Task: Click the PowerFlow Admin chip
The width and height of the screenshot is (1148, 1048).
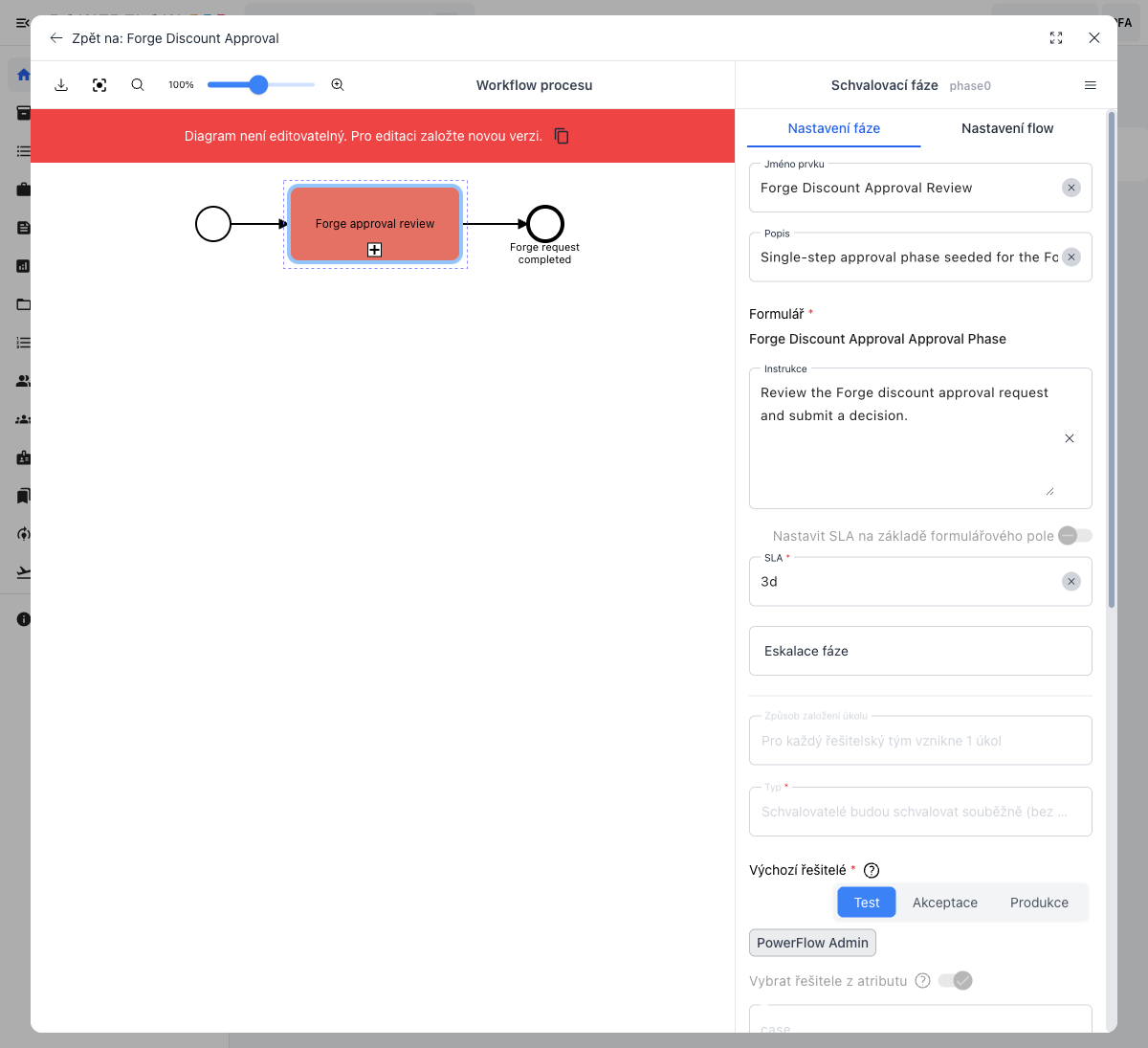Action: click(x=812, y=943)
